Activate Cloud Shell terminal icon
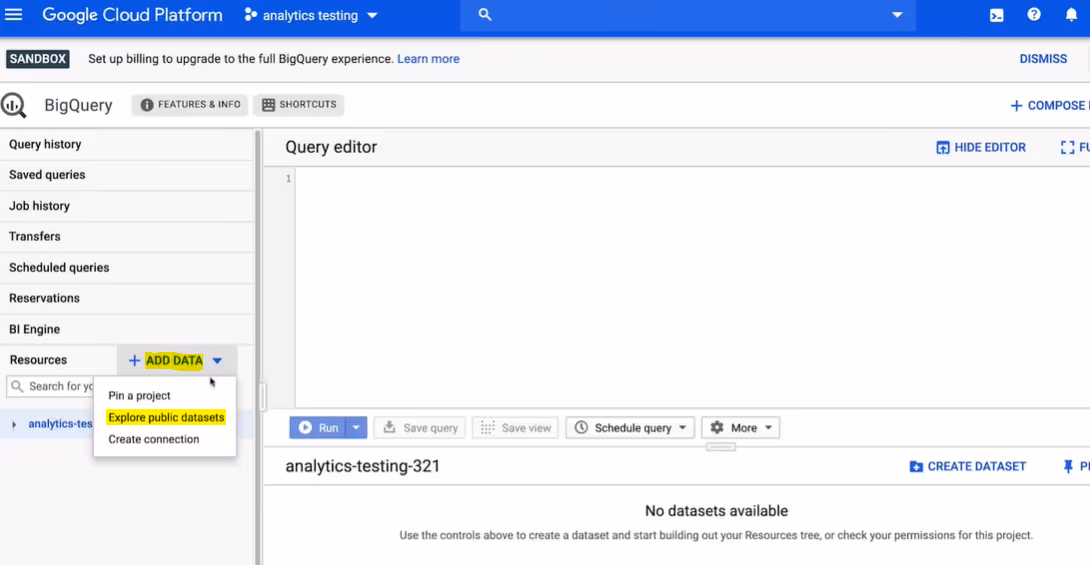 [997, 15]
